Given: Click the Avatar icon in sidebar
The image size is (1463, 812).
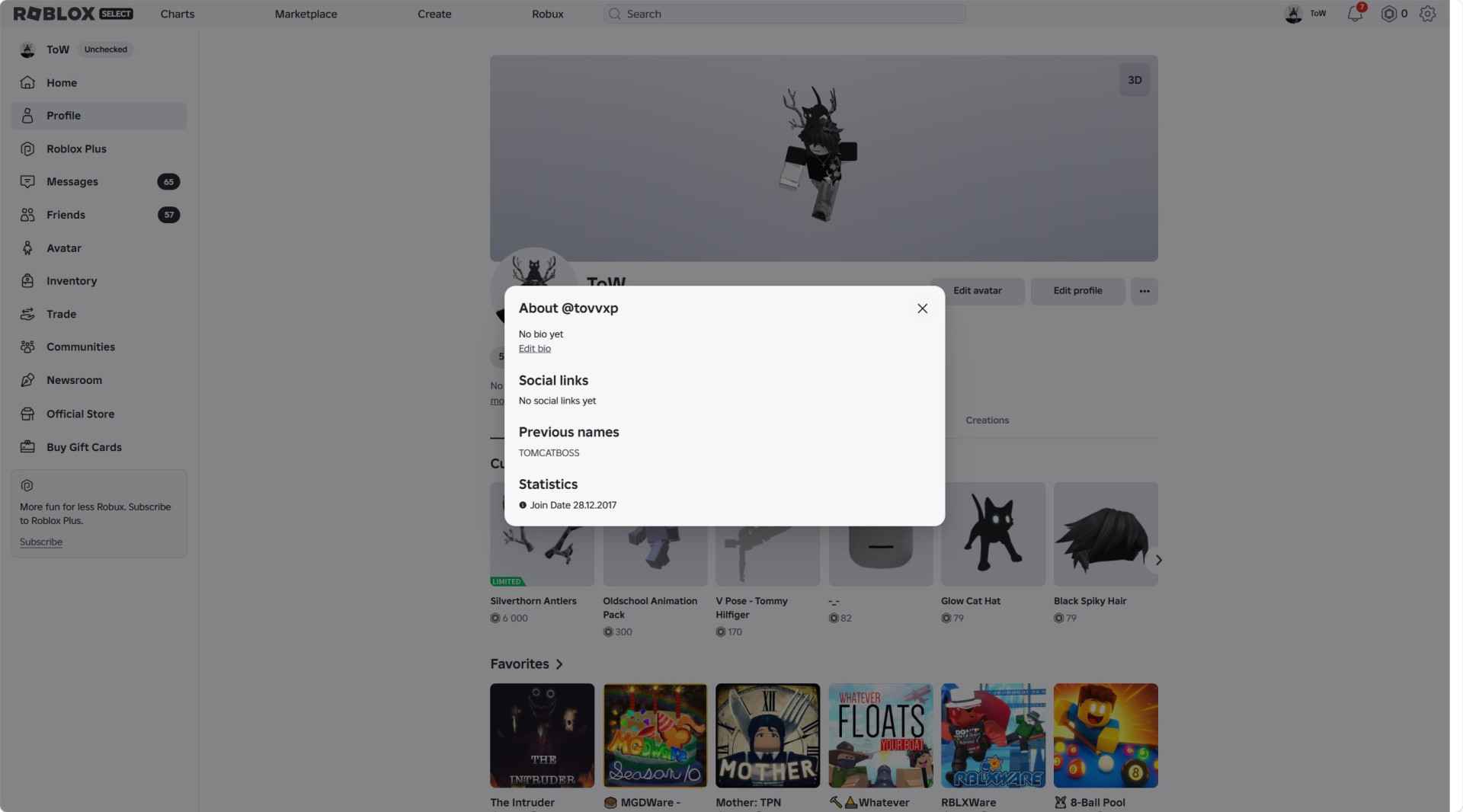Looking at the screenshot, I should click(27, 248).
